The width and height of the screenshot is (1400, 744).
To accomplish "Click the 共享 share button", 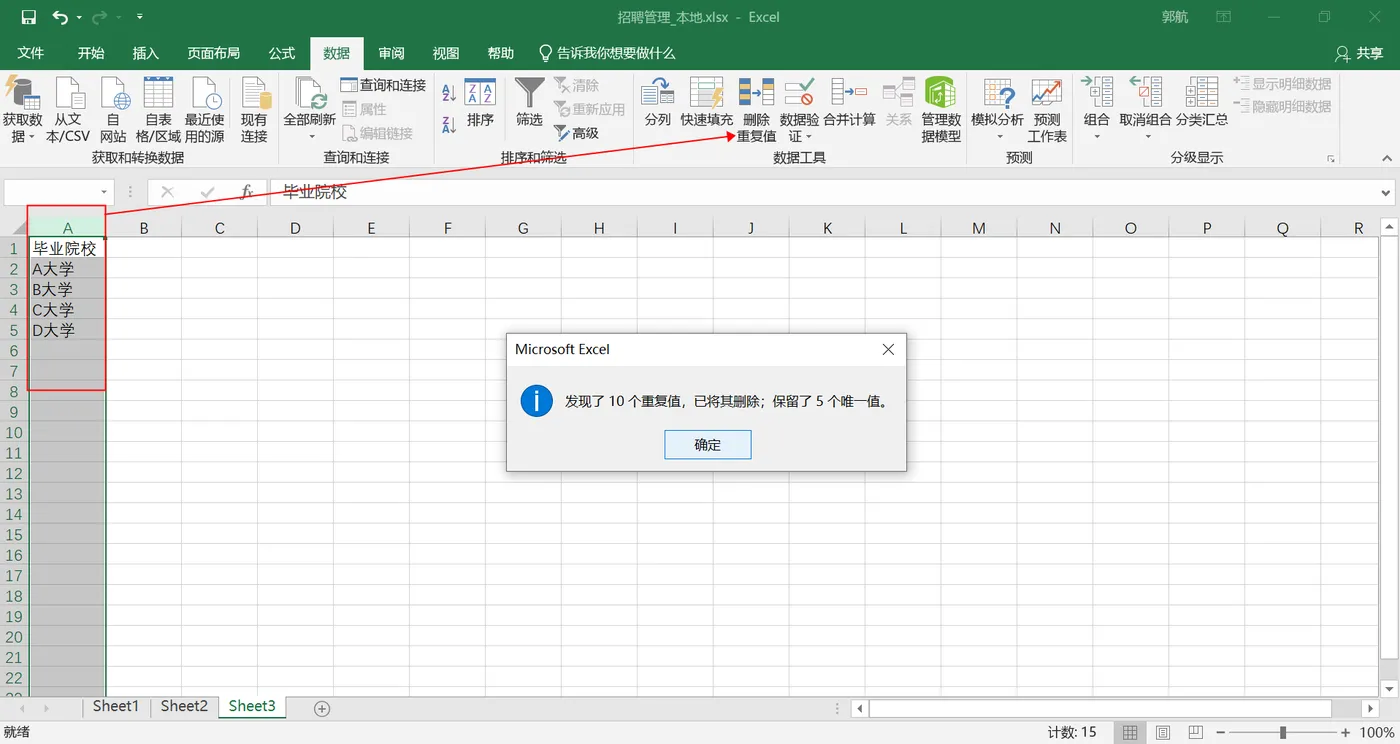I will click(1360, 53).
